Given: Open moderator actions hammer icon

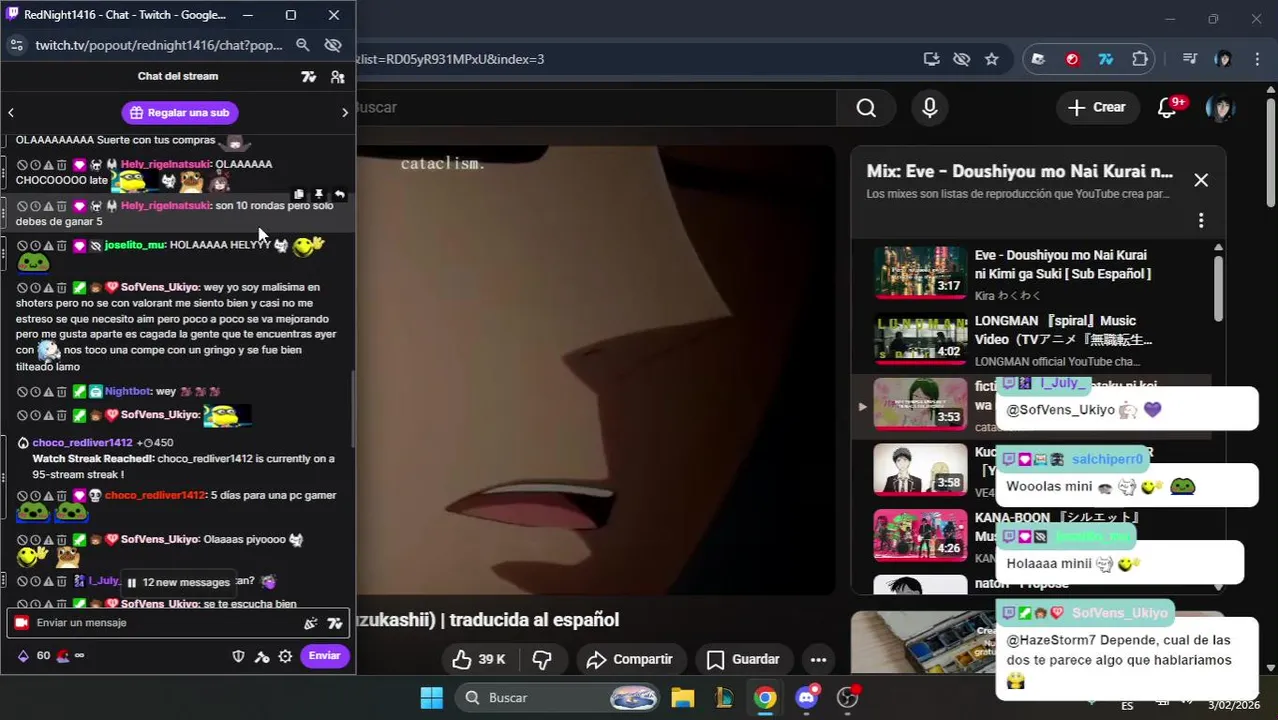Looking at the screenshot, I should pyautogui.click(x=262, y=656).
